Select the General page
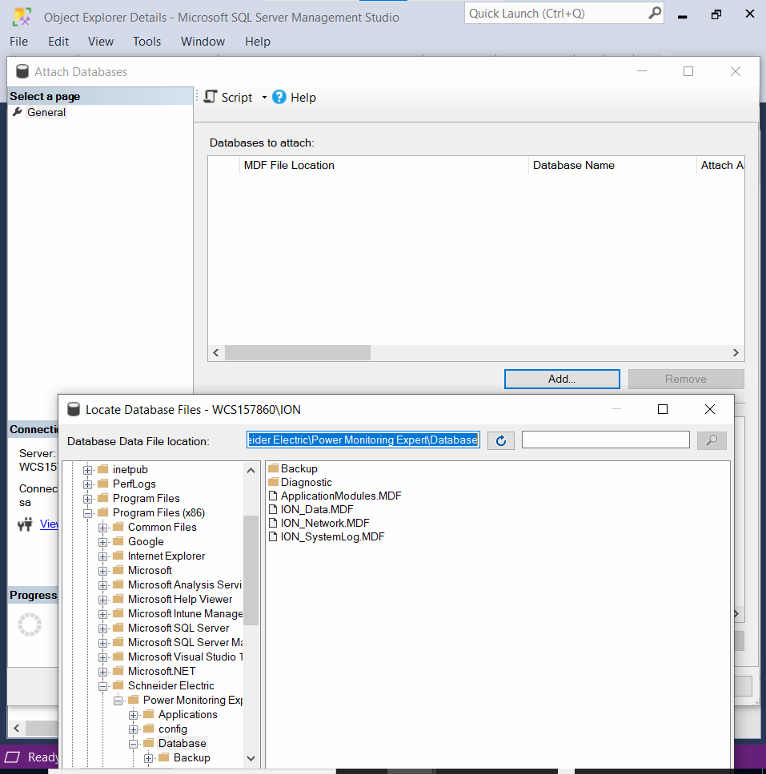The width and height of the screenshot is (766, 774). point(46,112)
